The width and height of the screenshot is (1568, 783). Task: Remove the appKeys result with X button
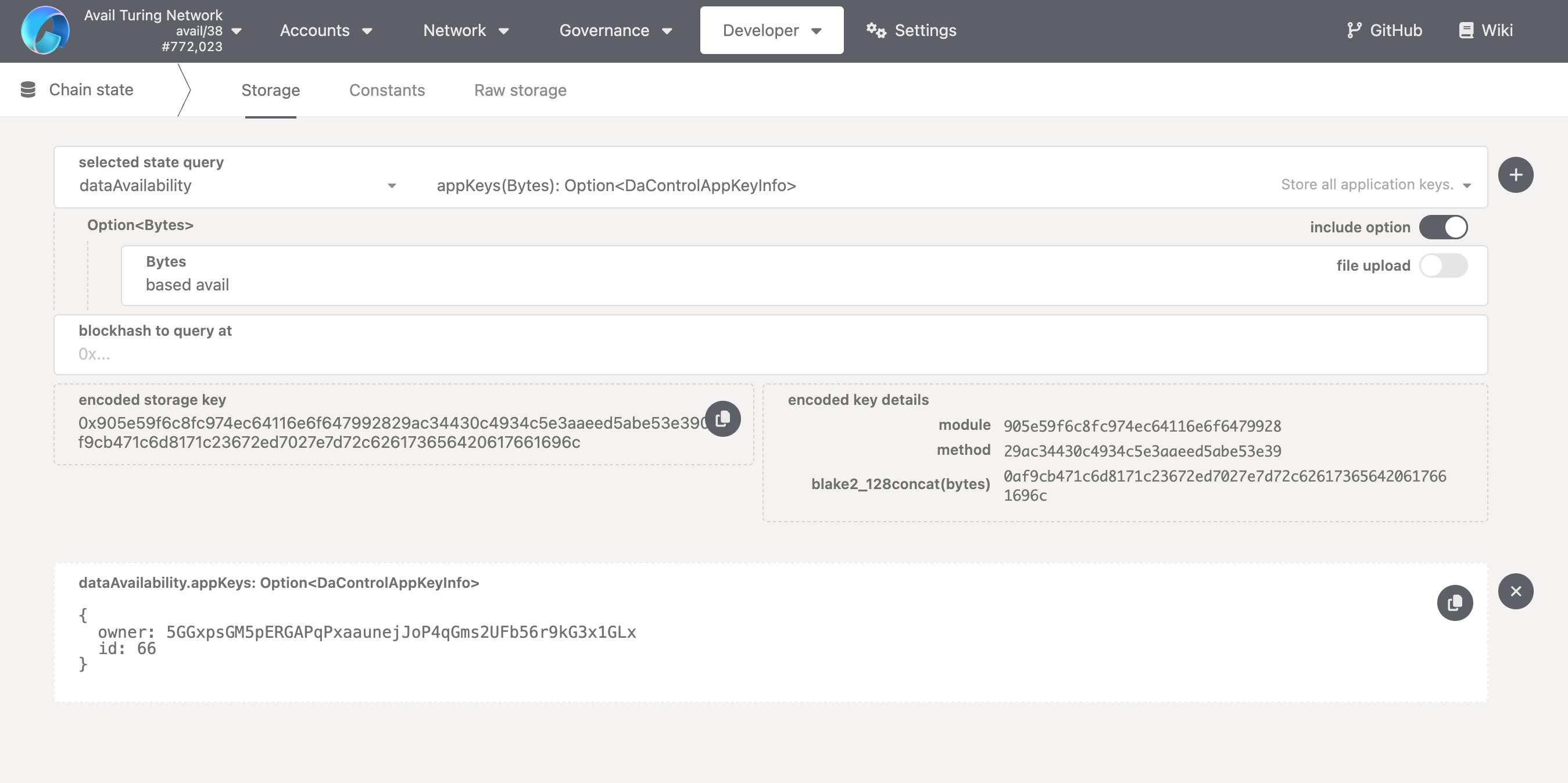[1515, 591]
